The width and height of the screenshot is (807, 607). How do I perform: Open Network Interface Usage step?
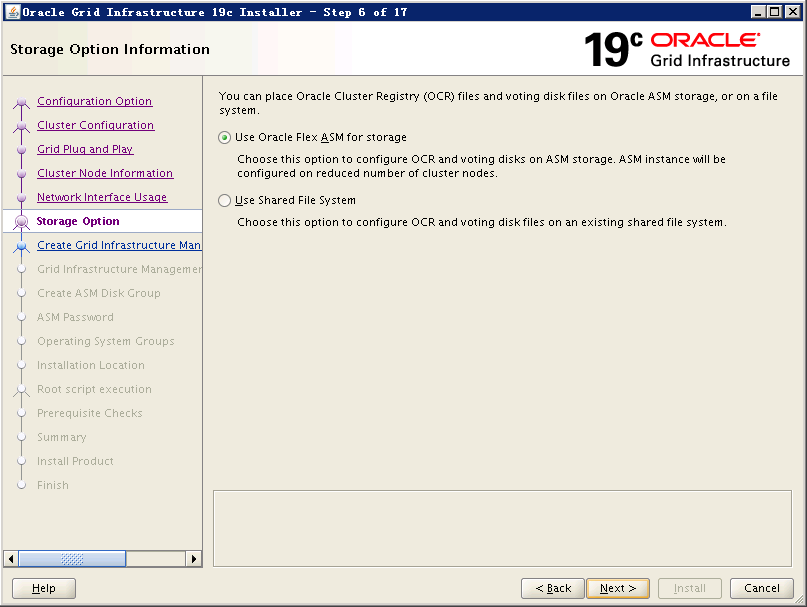coord(102,197)
